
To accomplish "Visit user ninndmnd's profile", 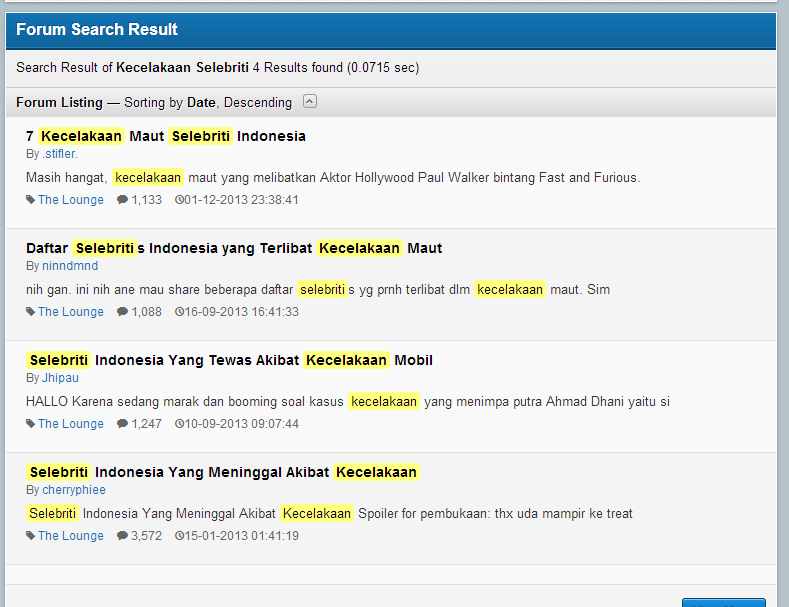I will [x=70, y=266].
